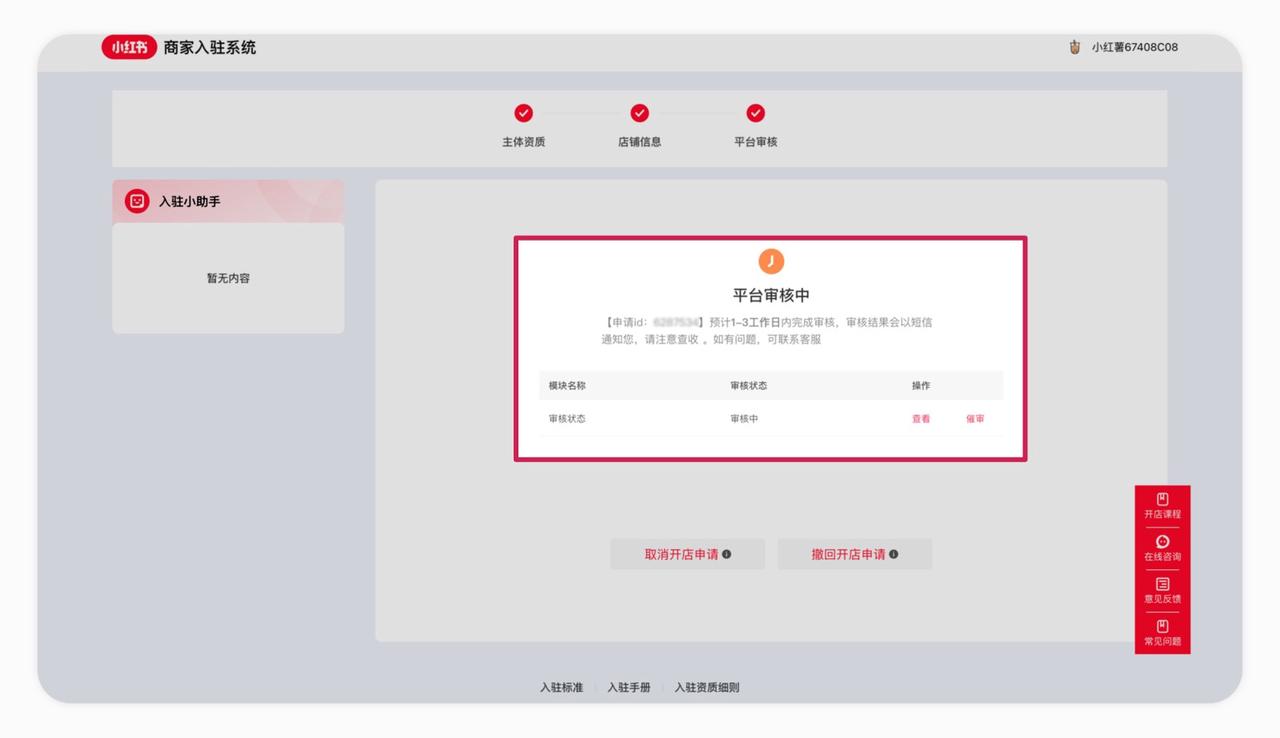The image size is (1280, 738).
Task: Open 常见问题 from the red sidebar
Action: click(1162, 632)
